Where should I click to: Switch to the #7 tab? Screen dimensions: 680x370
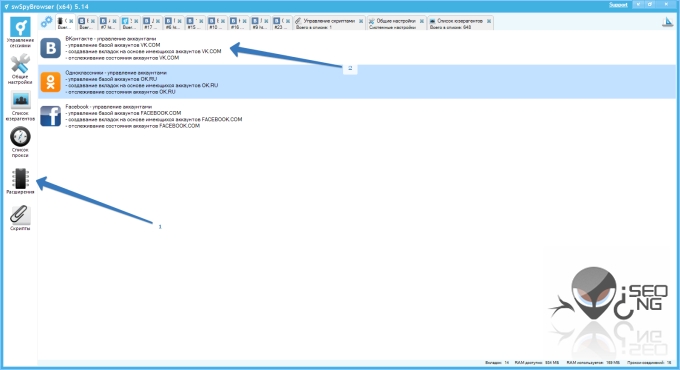(x=109, y=23)
